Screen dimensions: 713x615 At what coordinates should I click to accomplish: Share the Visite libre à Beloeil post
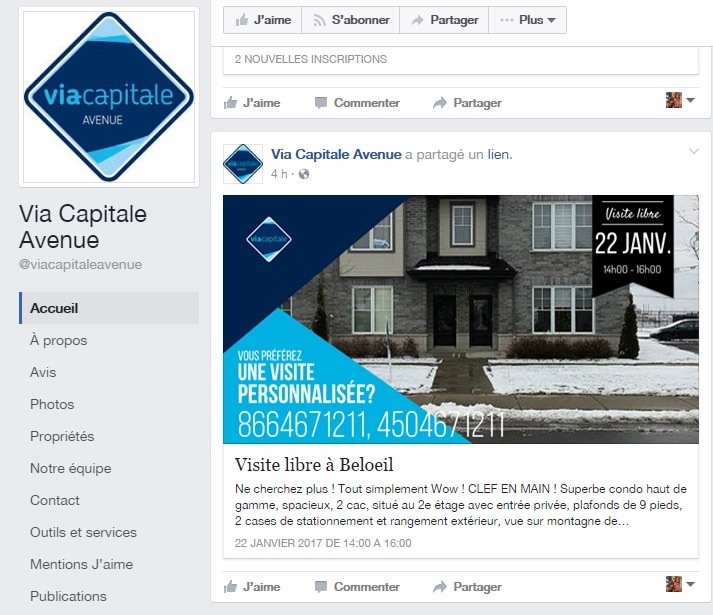coord(467,587)
